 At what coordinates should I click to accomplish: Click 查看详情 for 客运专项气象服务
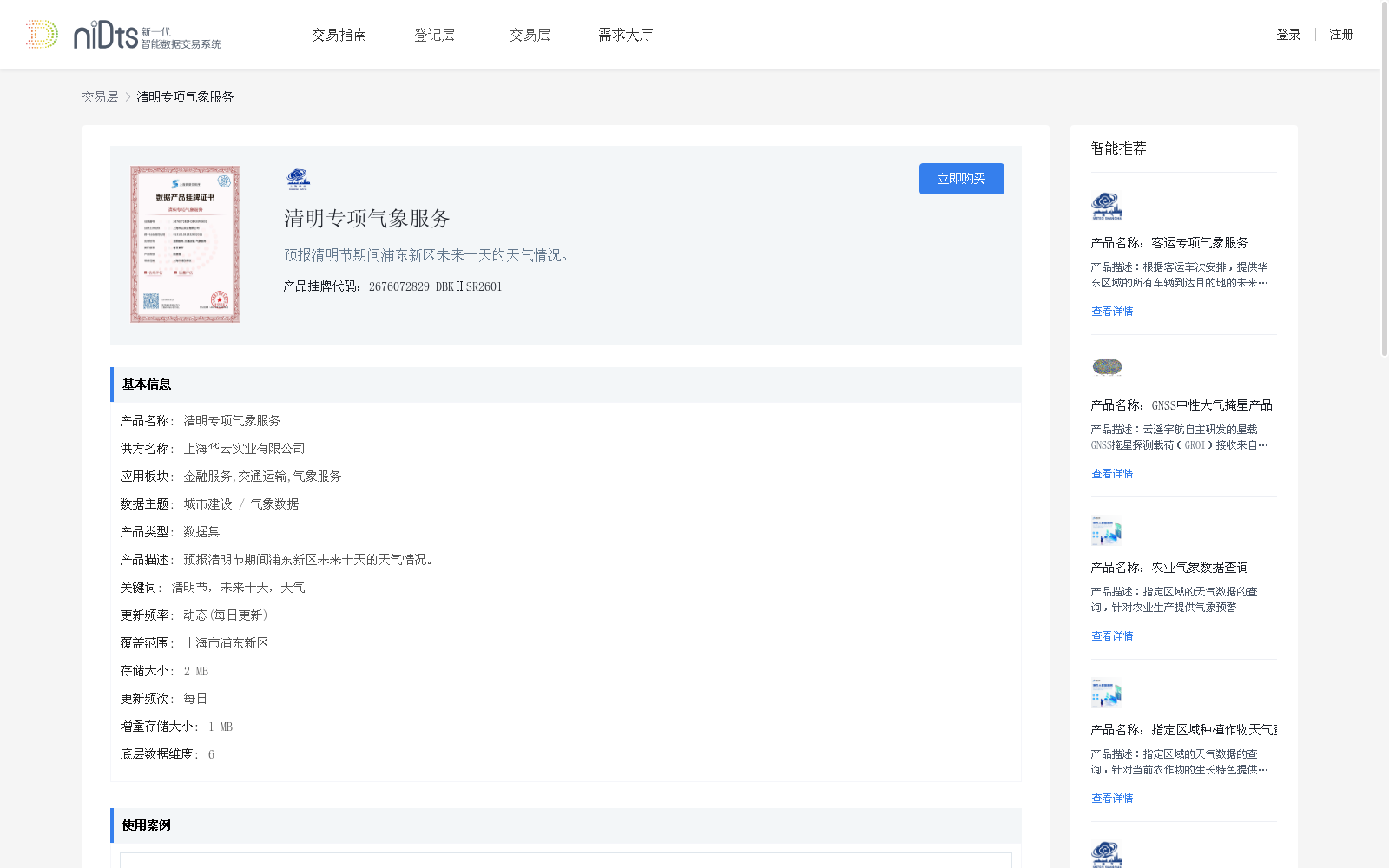1112,312
